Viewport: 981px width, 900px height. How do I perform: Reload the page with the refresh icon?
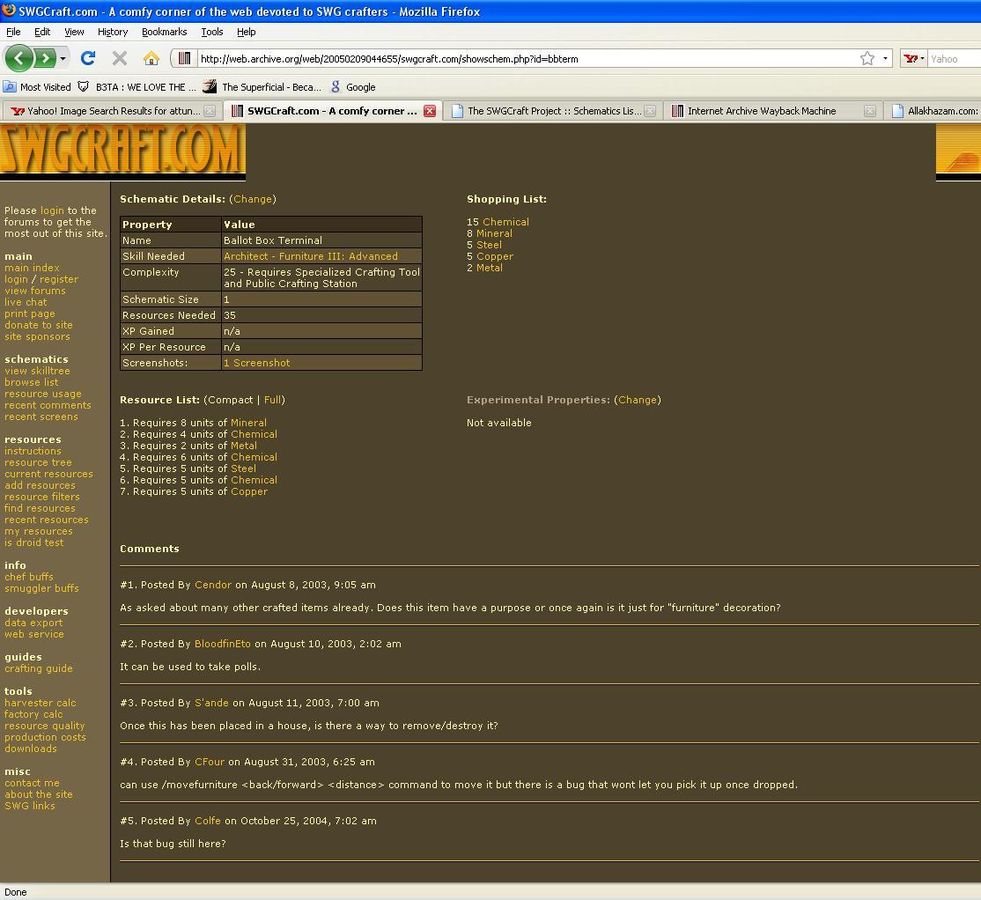(x=88, y=58)
